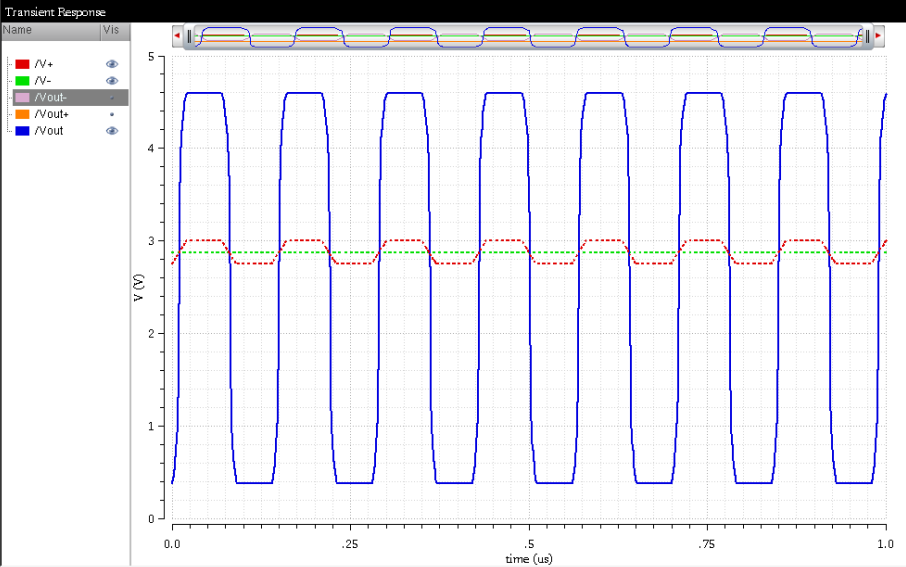Show the hidden /Vout+ trace
The image size is (906, 567).
click(x=112, y=114)
